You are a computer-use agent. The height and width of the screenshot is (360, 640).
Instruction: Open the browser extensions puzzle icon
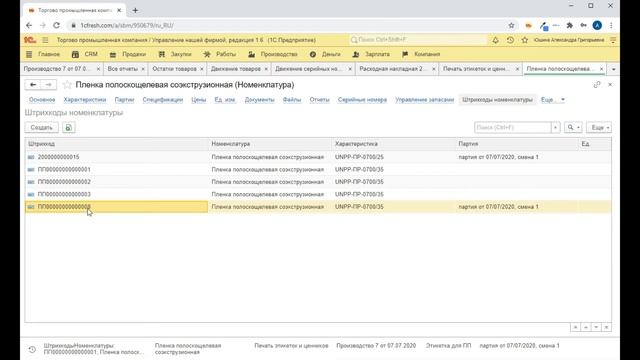[x=569, y=25]
